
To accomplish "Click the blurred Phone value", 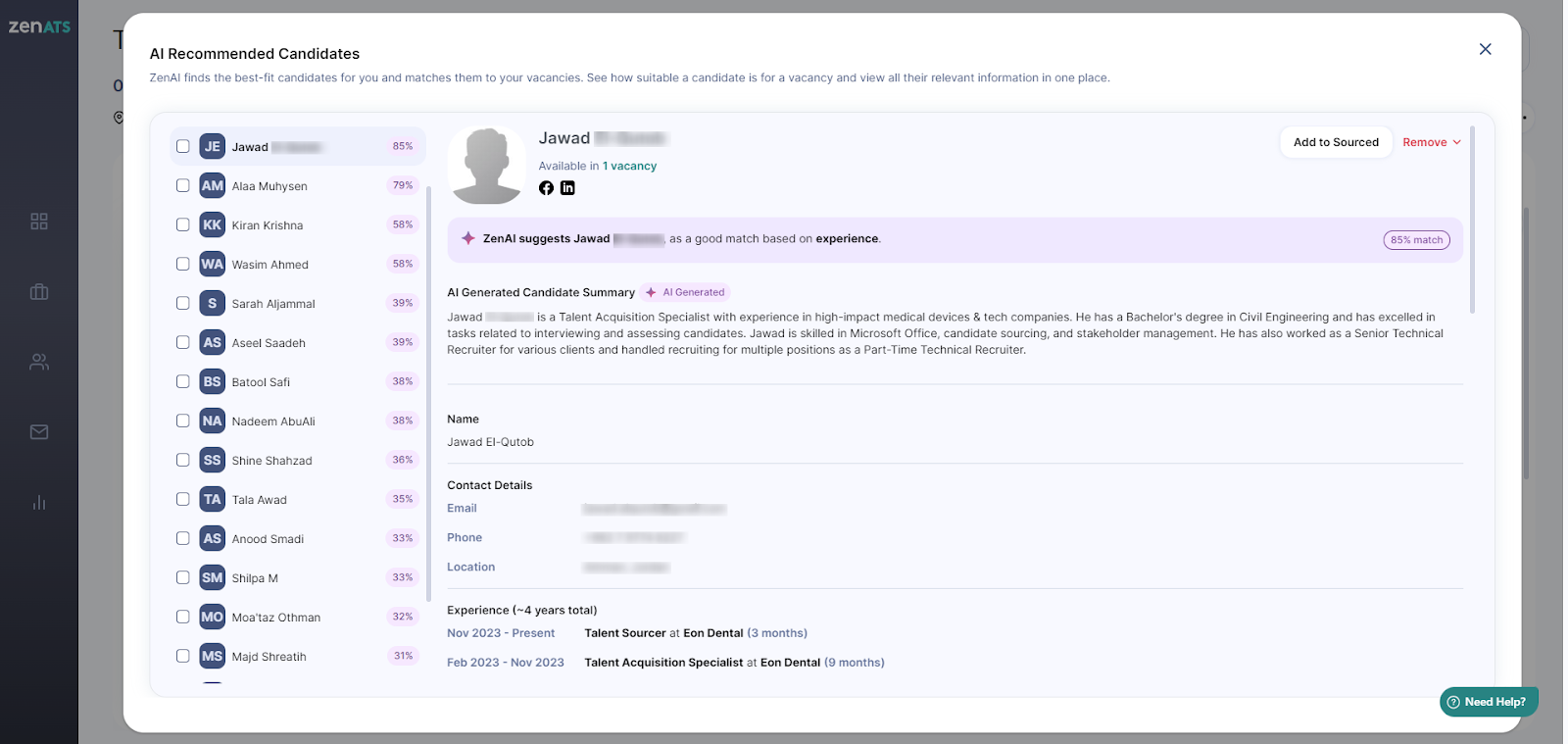I will pos(634,538).
